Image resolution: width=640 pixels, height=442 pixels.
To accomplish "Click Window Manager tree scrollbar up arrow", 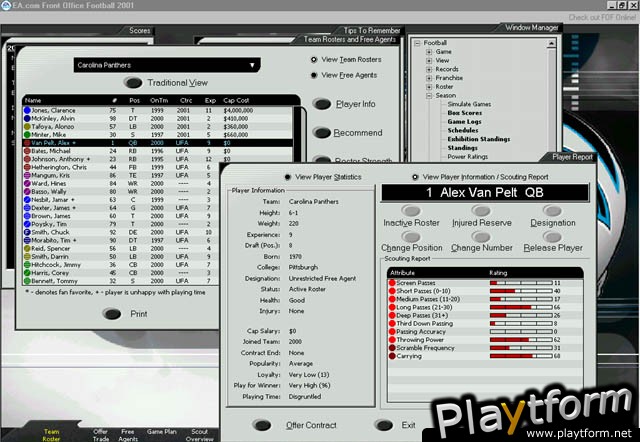I will 551,43.
